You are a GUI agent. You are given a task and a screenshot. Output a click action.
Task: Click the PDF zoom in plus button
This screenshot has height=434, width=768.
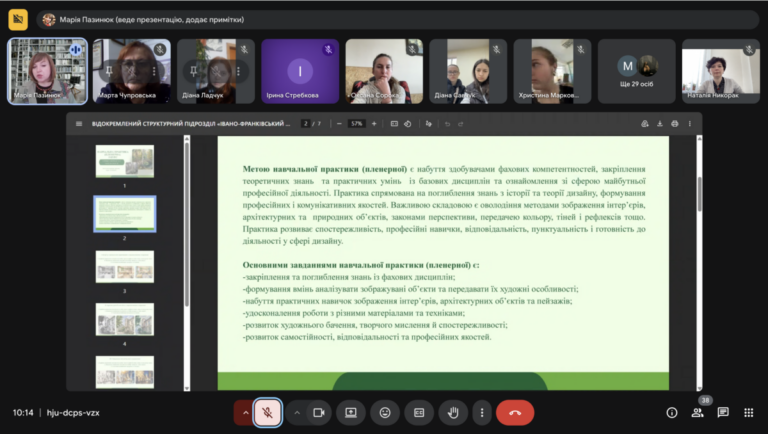(374, 124)
